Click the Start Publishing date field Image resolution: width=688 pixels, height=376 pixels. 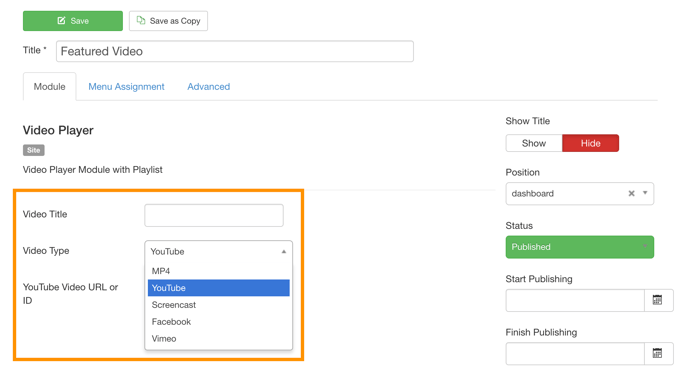pyautogui.click(x=575, y=301)
